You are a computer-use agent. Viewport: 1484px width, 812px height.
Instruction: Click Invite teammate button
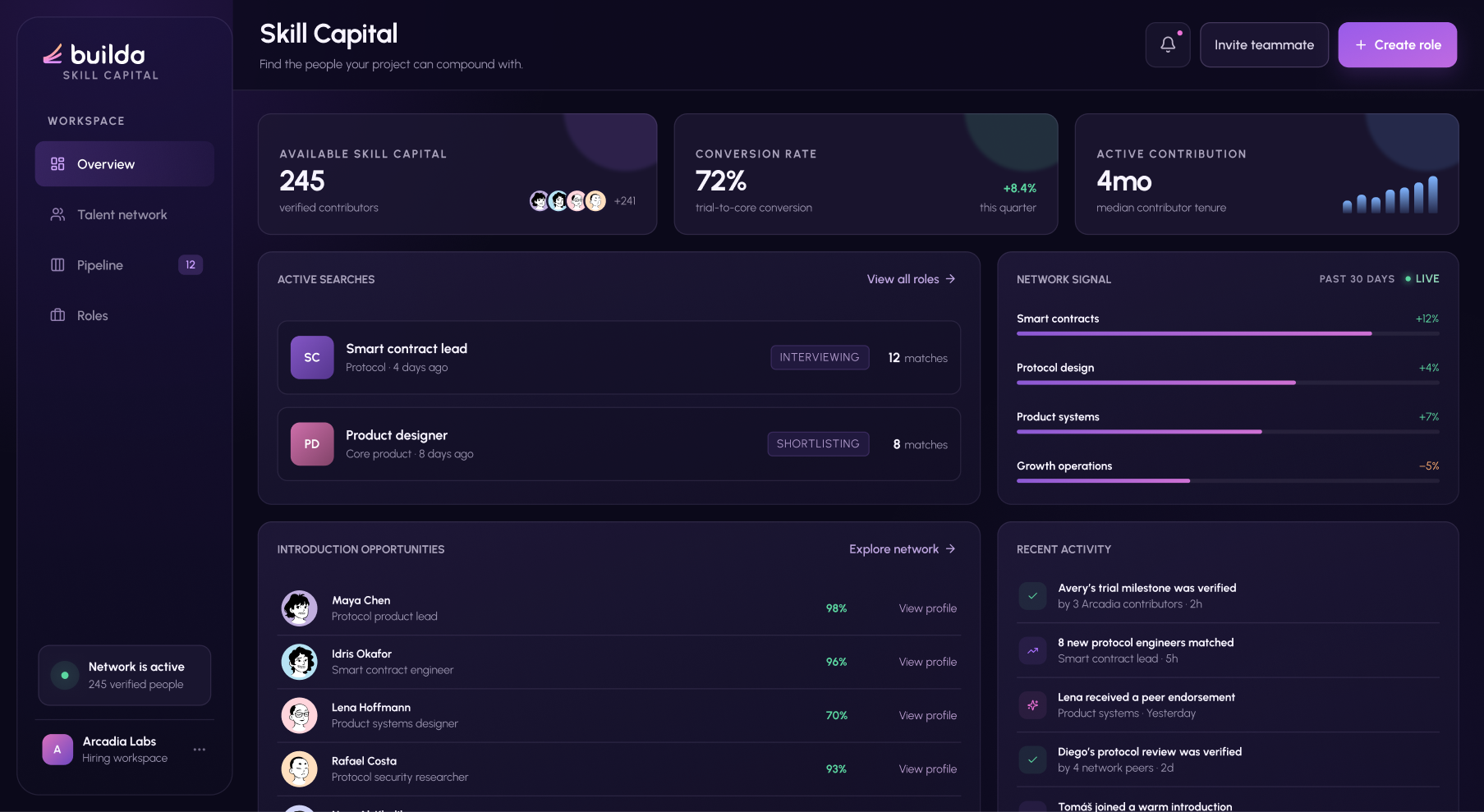[1264, 44]
